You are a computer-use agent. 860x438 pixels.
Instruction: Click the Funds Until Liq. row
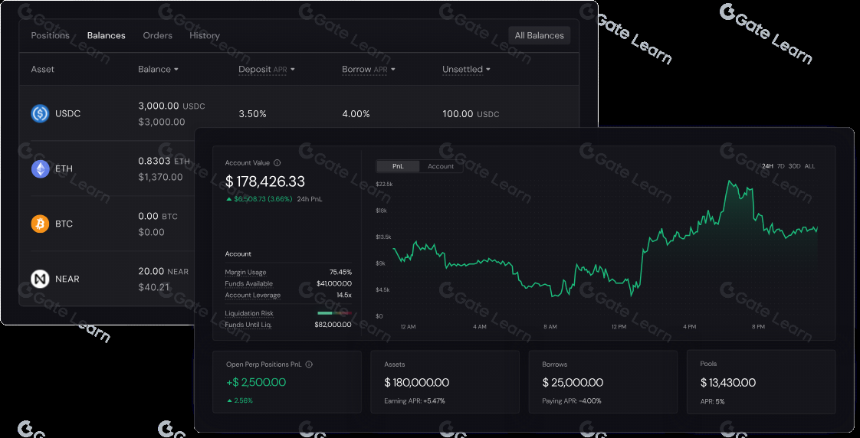click(x=288, y=325)
